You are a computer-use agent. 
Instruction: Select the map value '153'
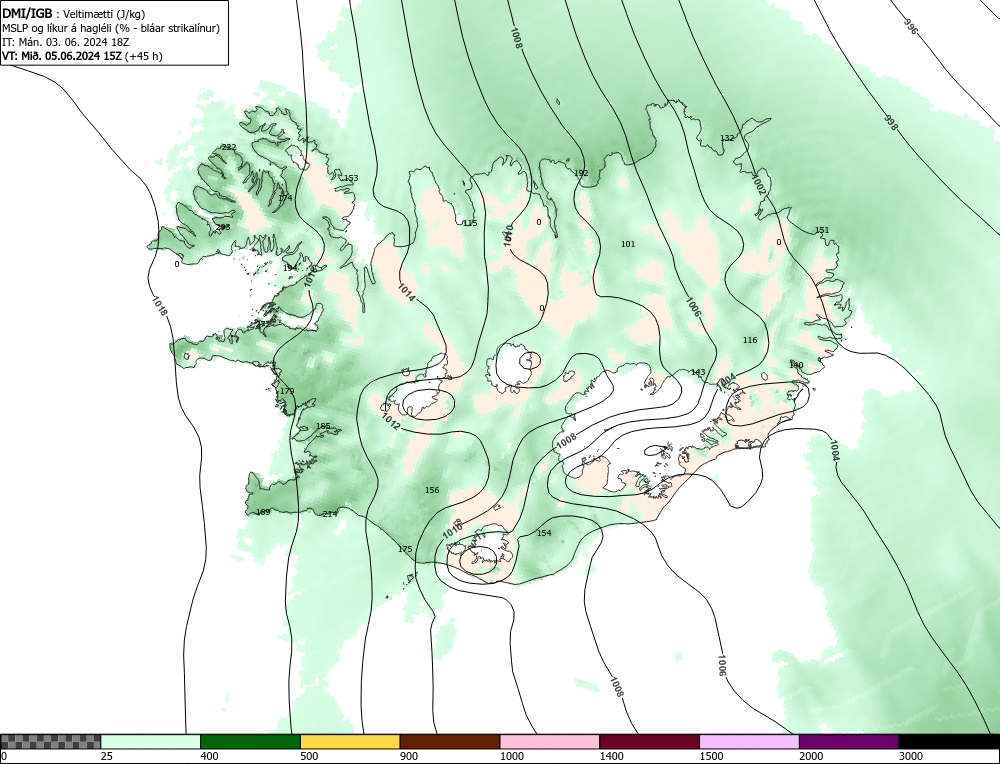coord(351,178)
